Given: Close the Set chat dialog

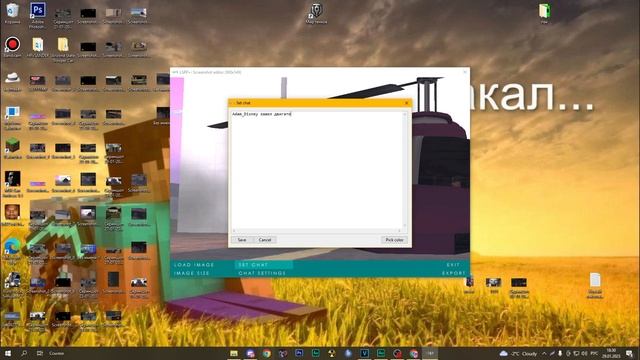Looking at the screenshot, I should 406,103.
